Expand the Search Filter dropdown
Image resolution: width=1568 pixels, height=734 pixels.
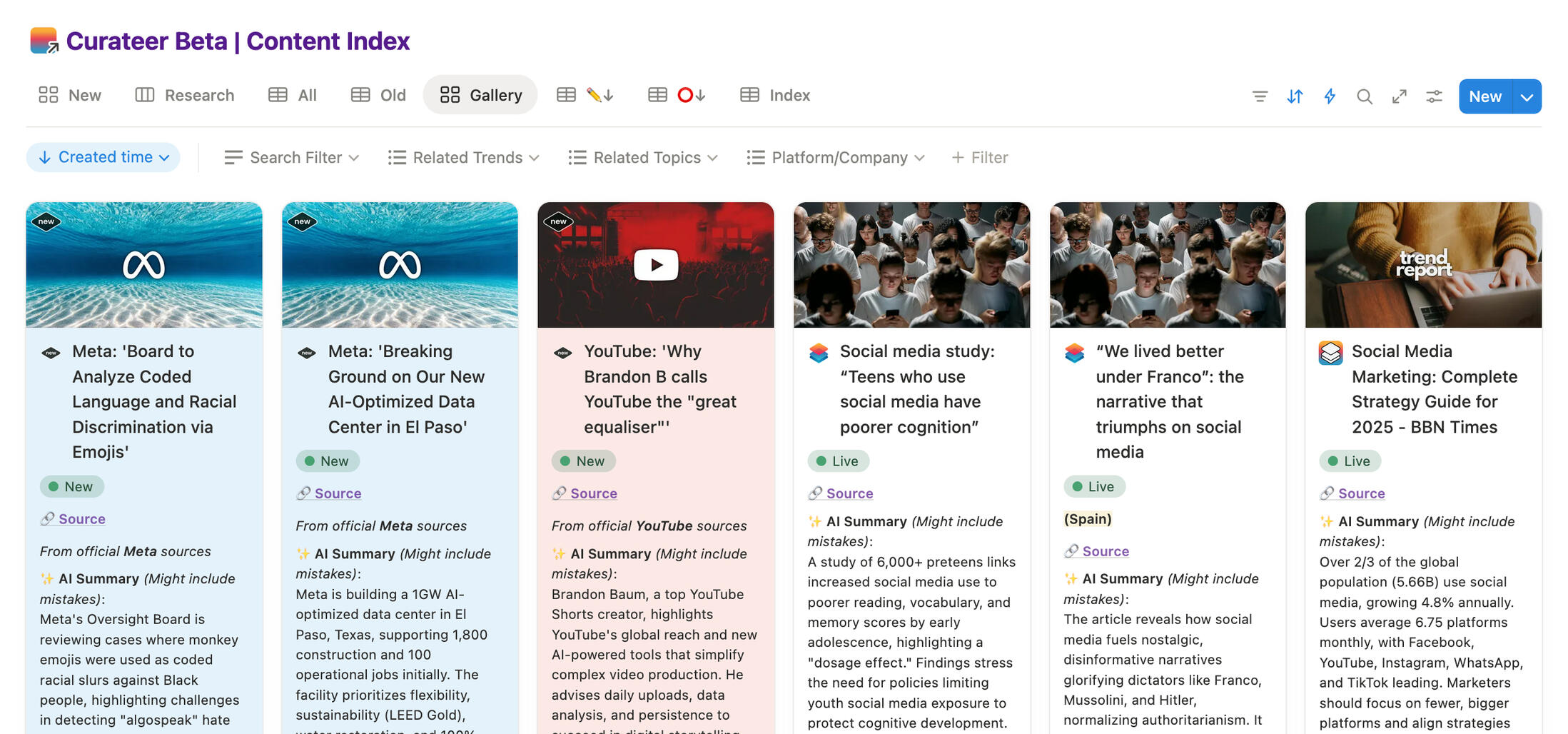pyautogui.click(x=291, y=157)
